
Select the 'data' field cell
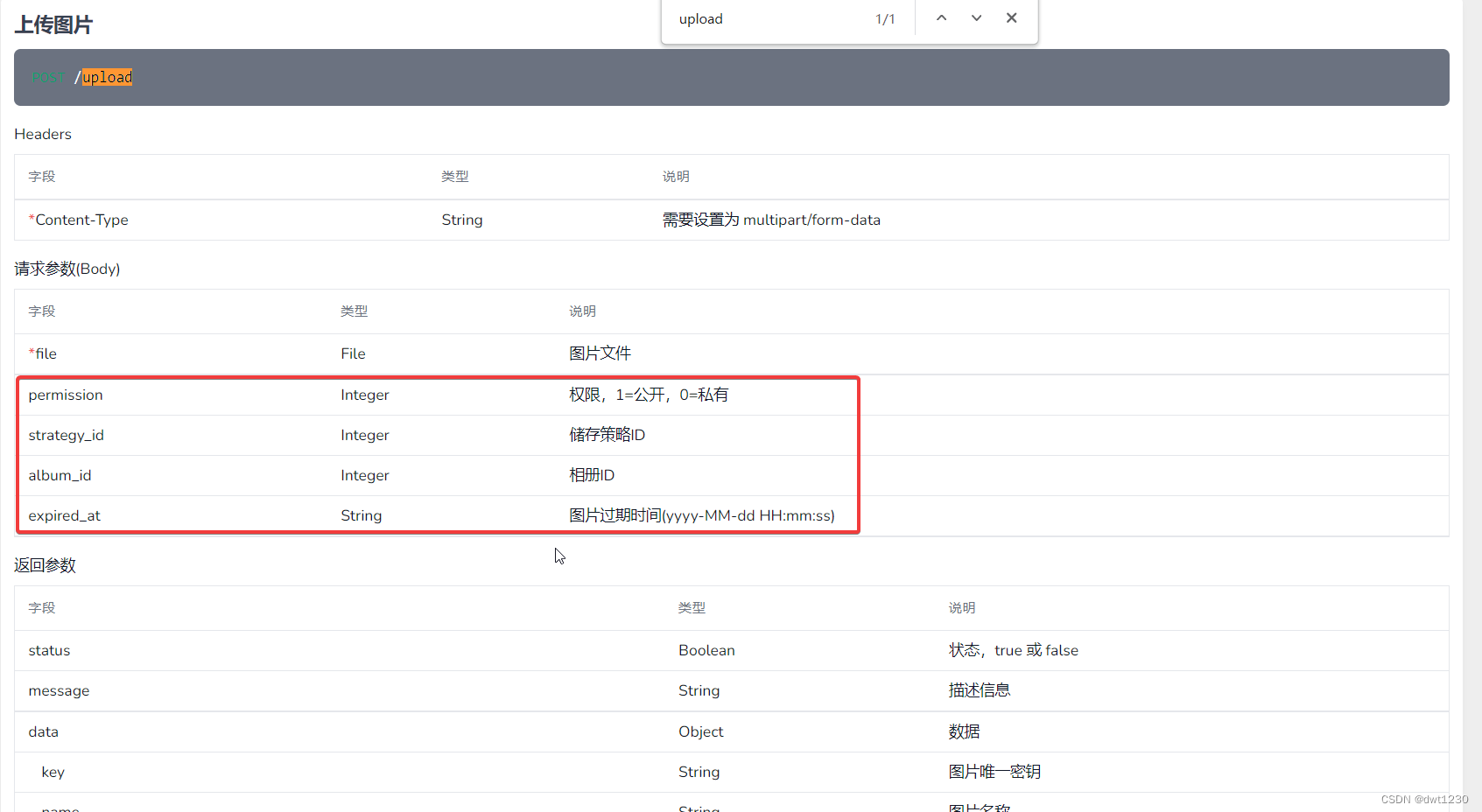point(43,731)
